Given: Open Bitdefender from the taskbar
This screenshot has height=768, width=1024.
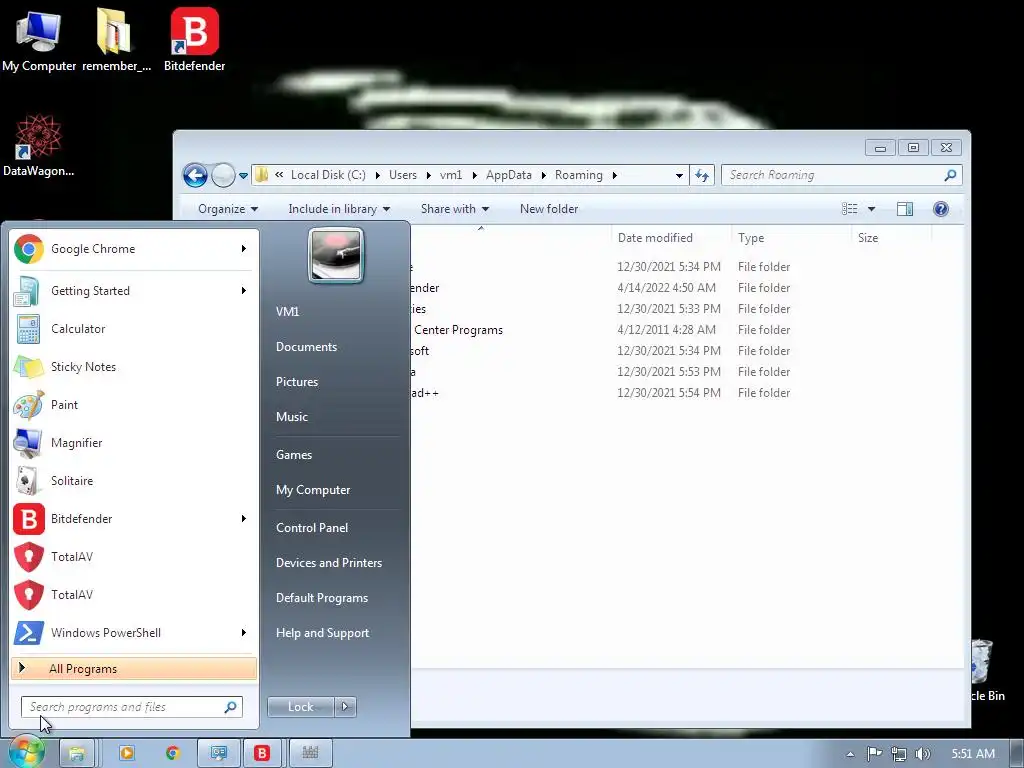Looking at the screenshot, I should point(262,753).
